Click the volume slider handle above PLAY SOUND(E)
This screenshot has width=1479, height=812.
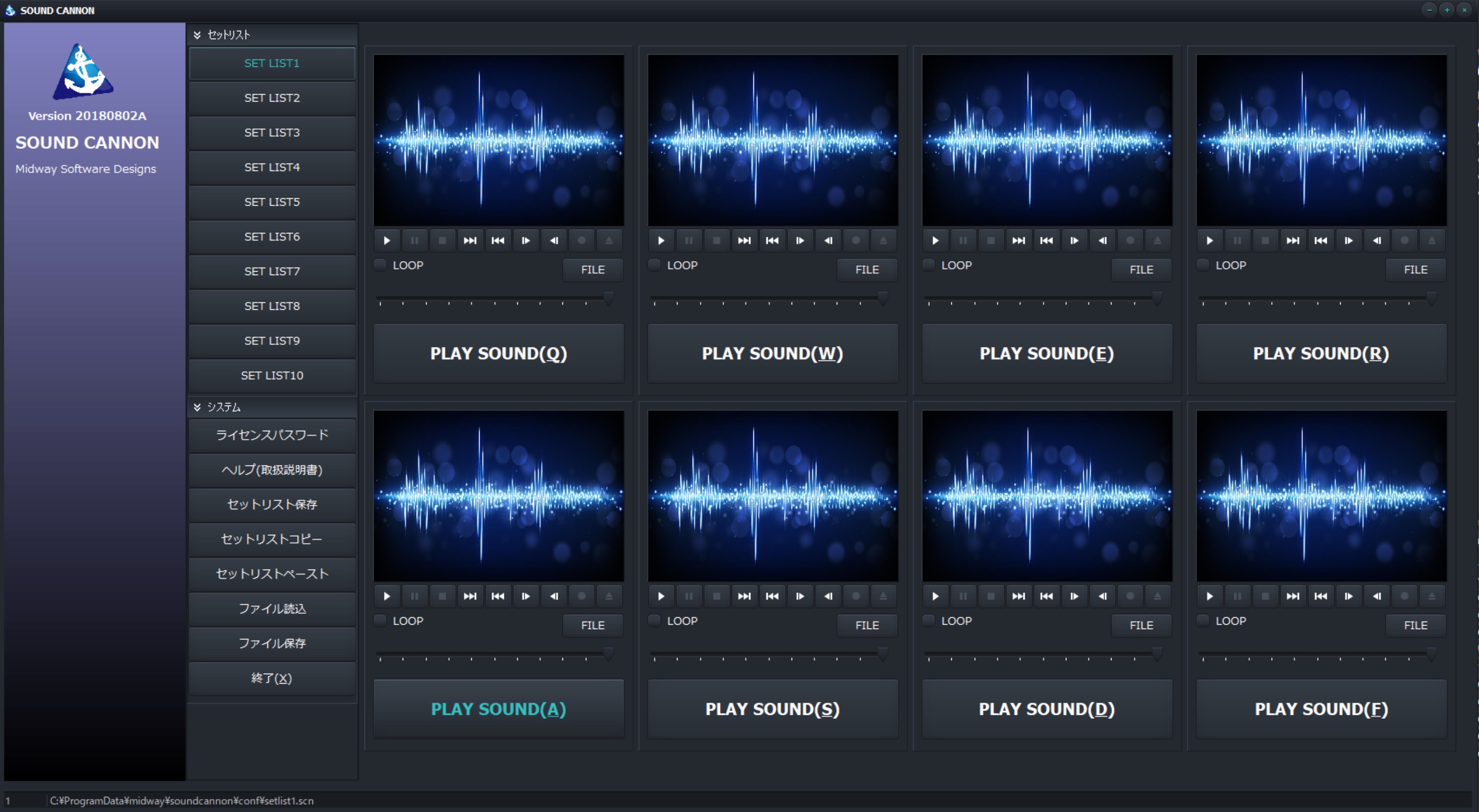click(x=1158, y=298)
